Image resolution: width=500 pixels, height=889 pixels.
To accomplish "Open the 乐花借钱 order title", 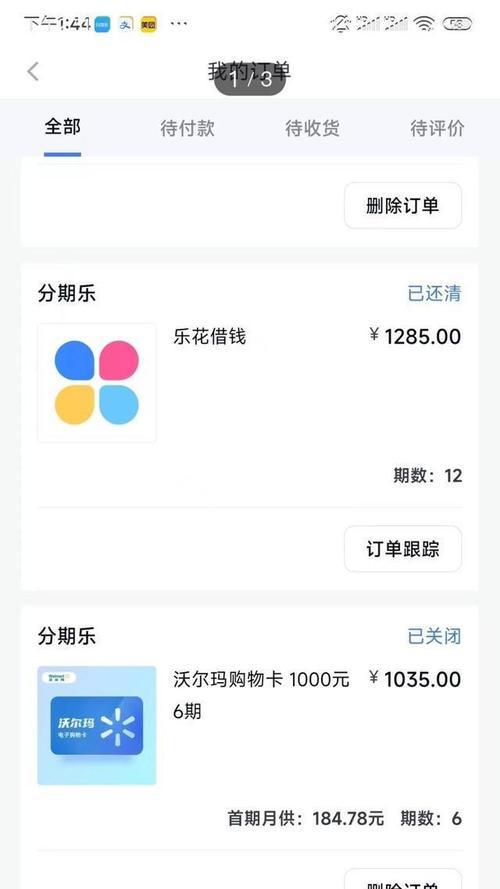I will click(x=210, y=337).
